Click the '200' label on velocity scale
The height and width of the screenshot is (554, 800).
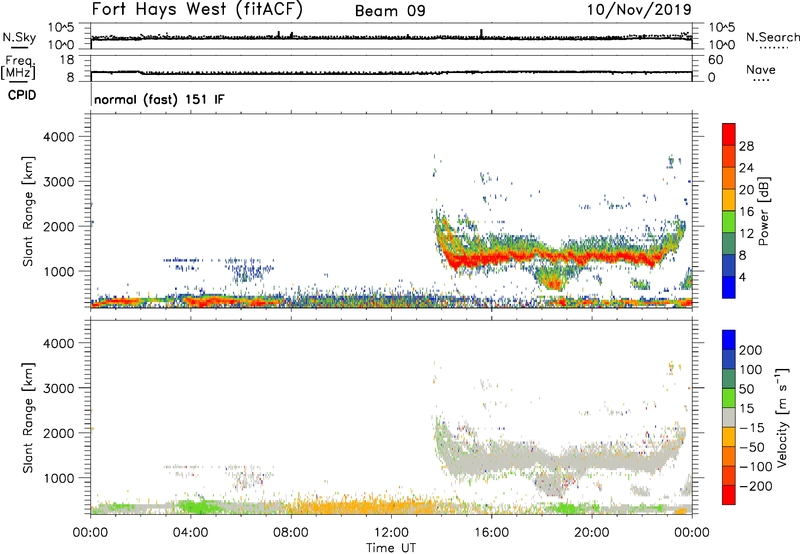coord(751,350)
